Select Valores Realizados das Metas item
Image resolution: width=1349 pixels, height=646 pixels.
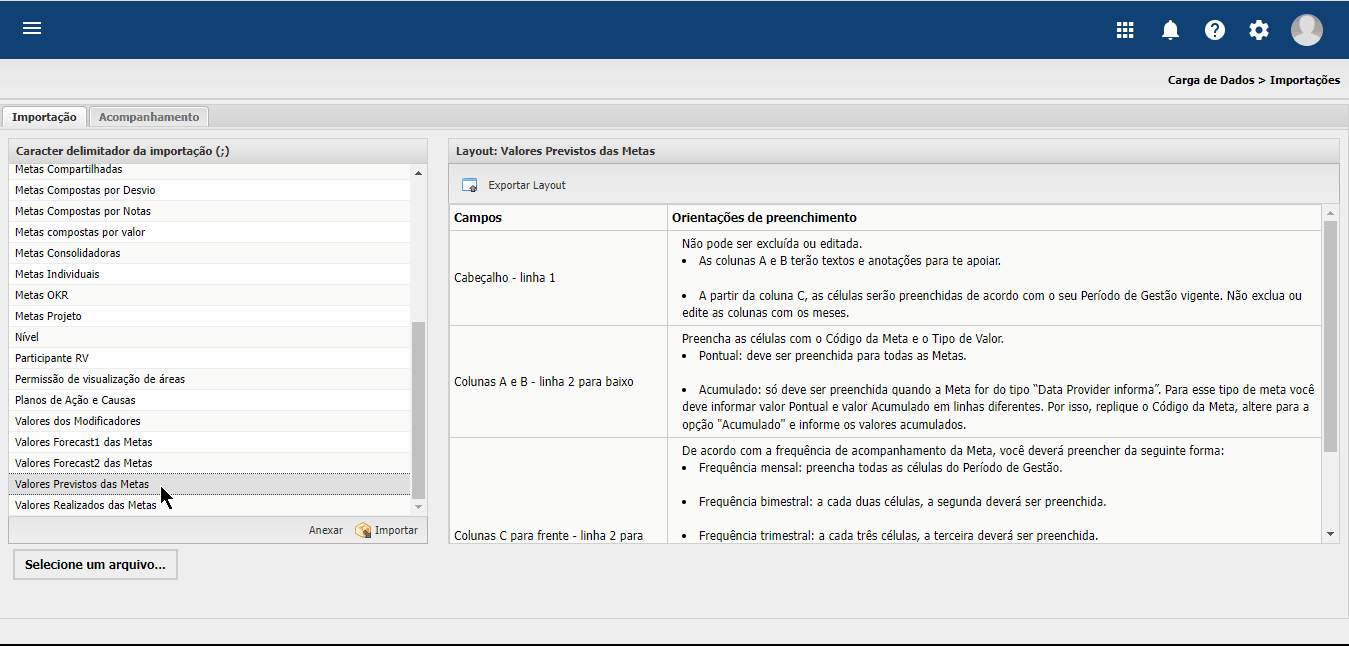86,505
